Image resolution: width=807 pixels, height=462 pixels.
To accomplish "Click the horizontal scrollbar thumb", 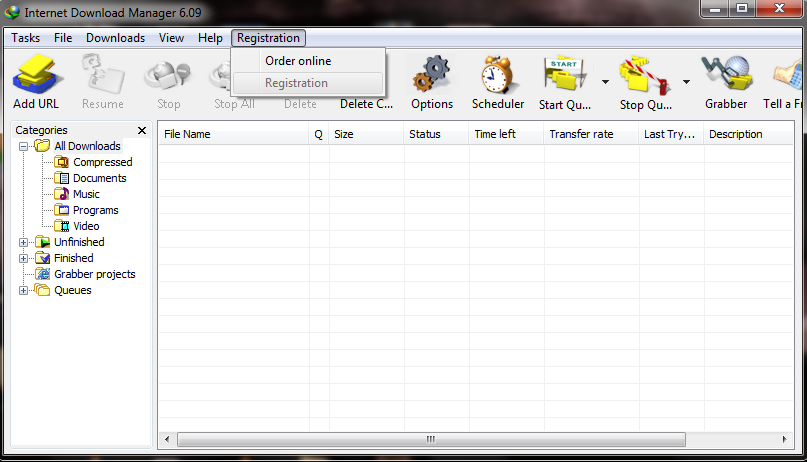I will coord(431,439).
